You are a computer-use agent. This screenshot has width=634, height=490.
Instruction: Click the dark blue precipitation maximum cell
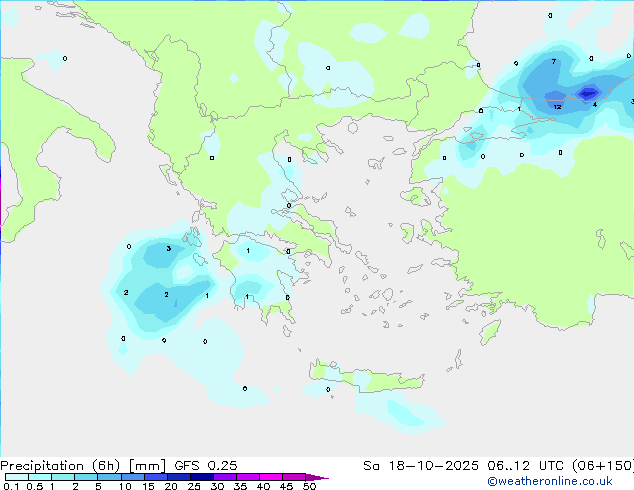(588, 94)
